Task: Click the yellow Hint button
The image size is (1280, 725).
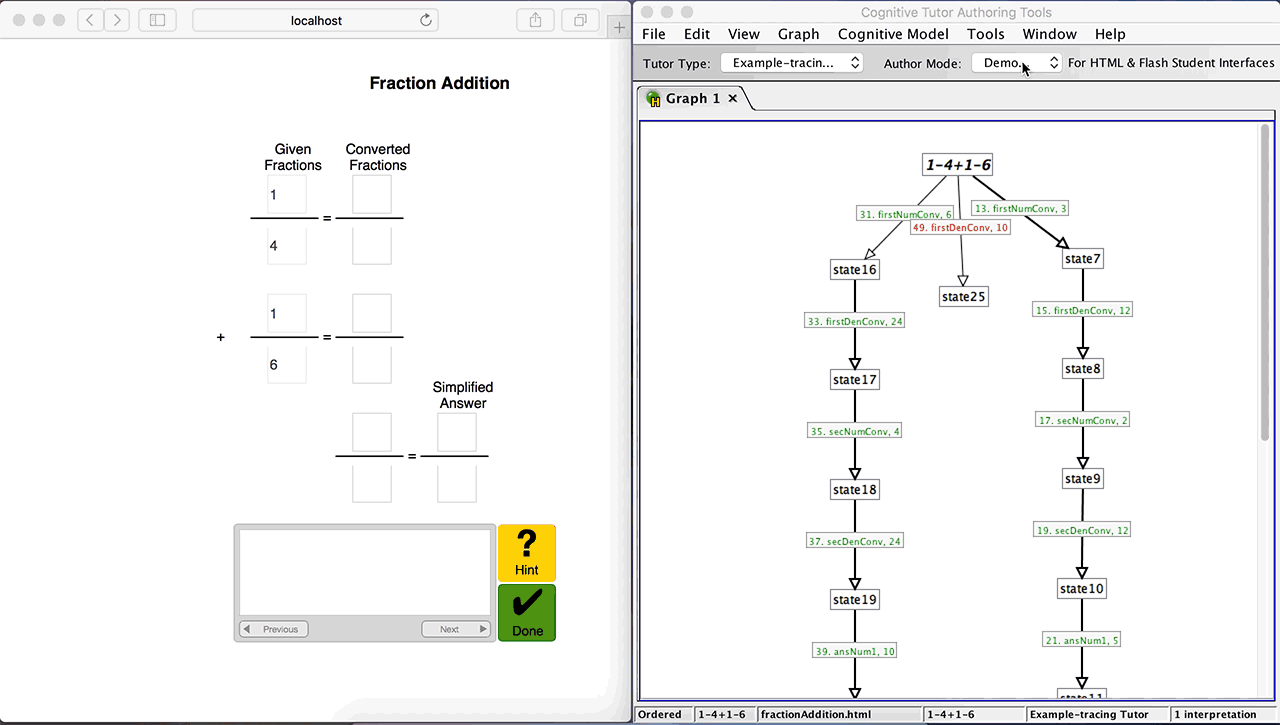Action: [526, 553]
